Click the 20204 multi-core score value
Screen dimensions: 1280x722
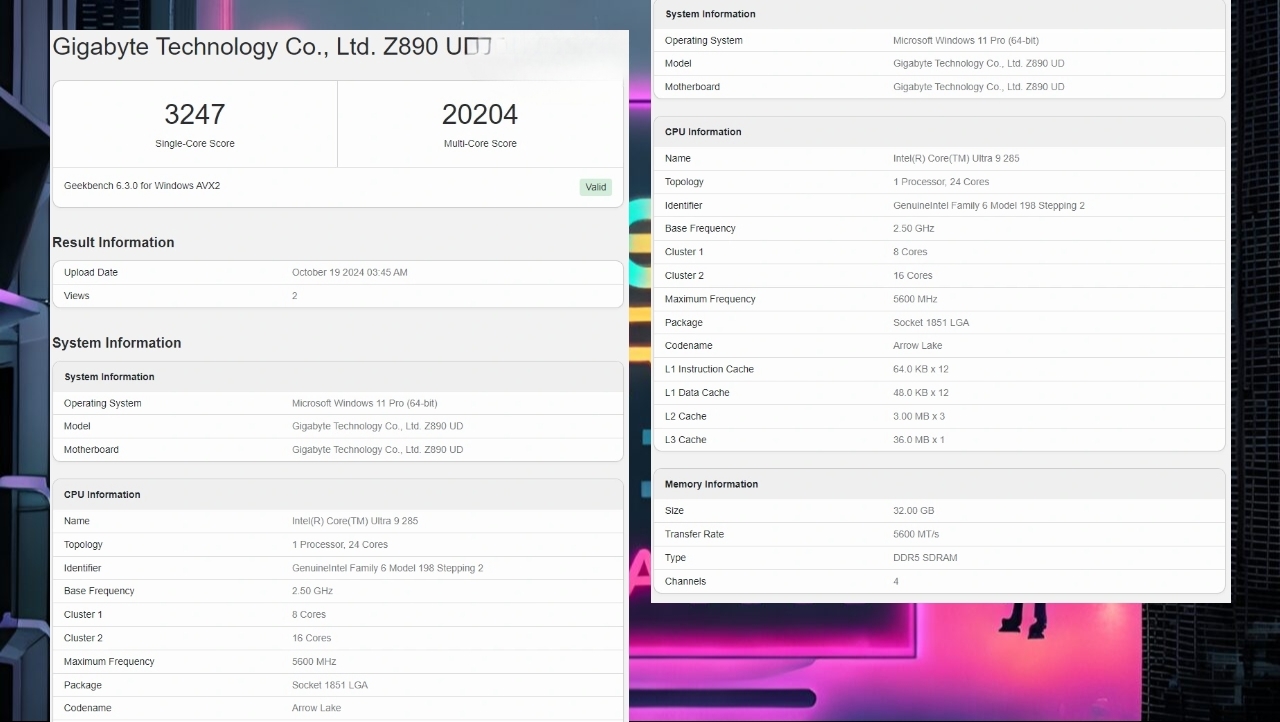coord(480,114)
